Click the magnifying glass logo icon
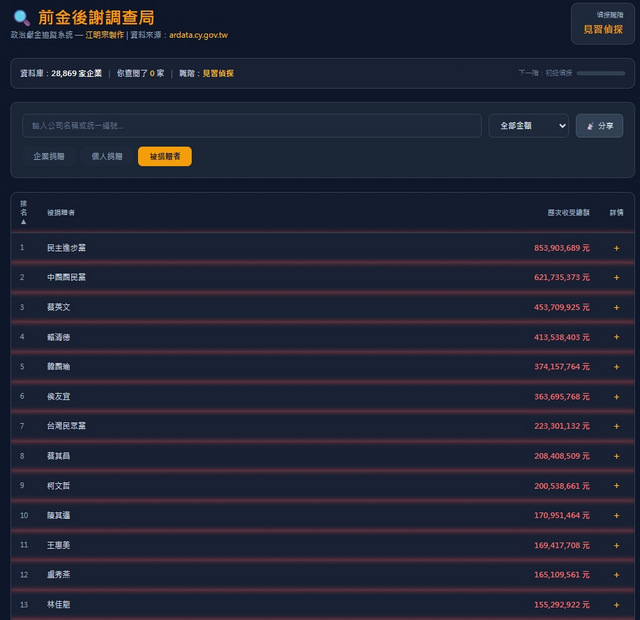Viewport: 640px width, 620px height. tap(21, 18)
